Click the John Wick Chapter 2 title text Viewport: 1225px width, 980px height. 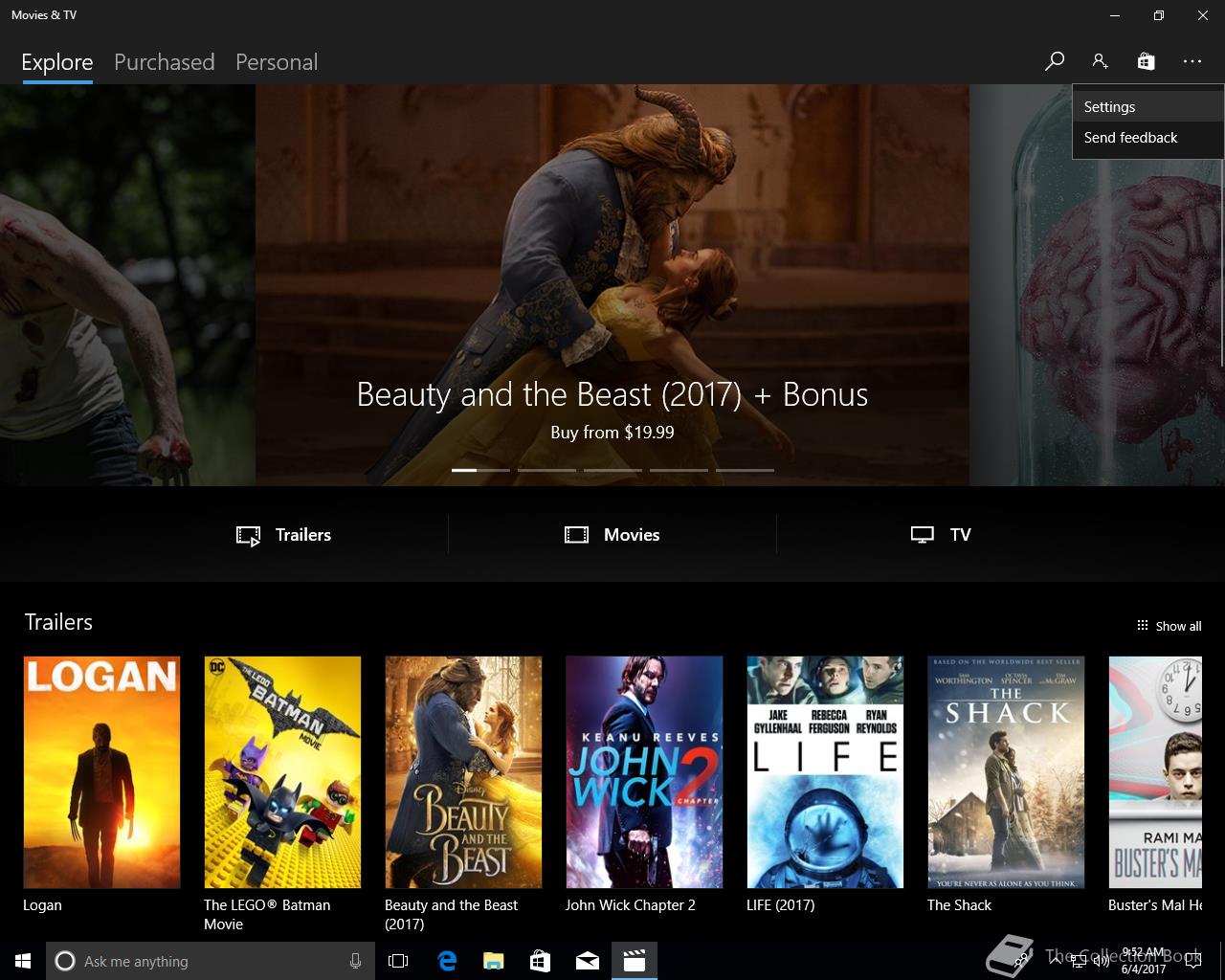(x=631, y=905)
